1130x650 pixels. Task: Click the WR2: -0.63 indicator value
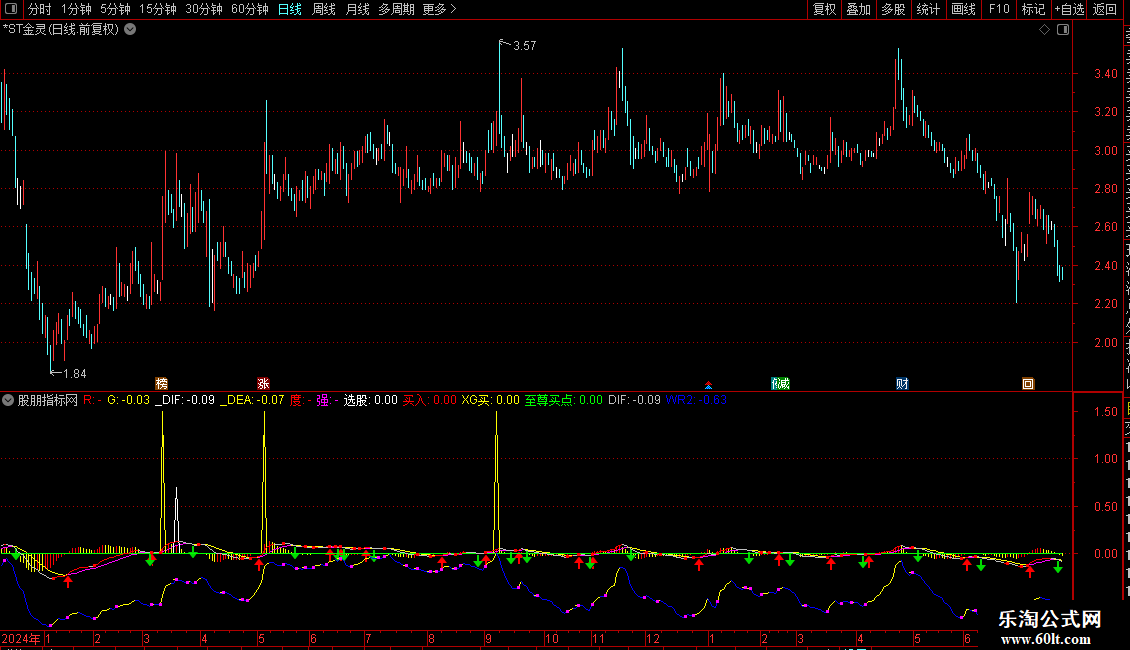tap(696, 400)
